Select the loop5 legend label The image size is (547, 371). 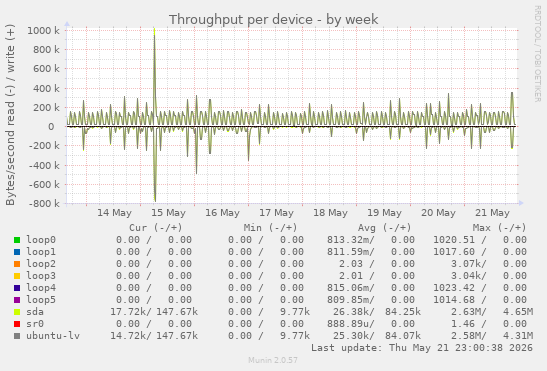click(x=41, y=299)
